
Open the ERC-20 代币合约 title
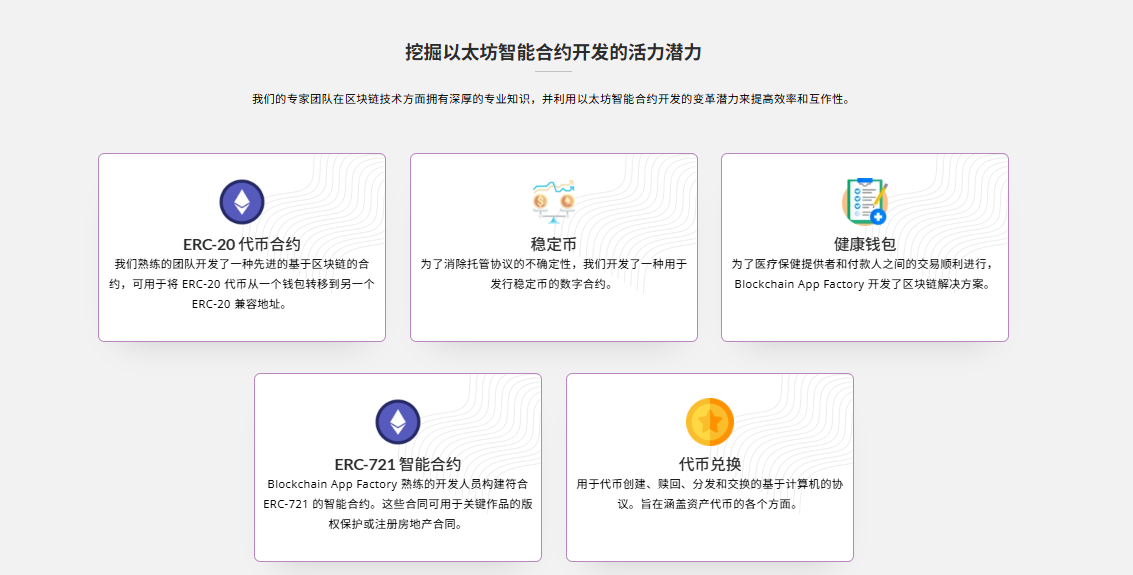(x=241, y=244)
